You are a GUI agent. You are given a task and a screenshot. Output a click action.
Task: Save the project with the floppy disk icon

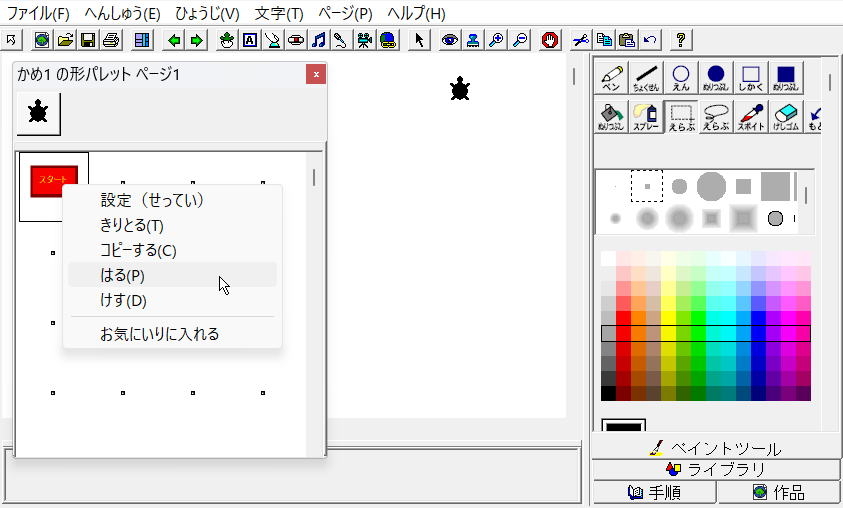click(88, 40)
